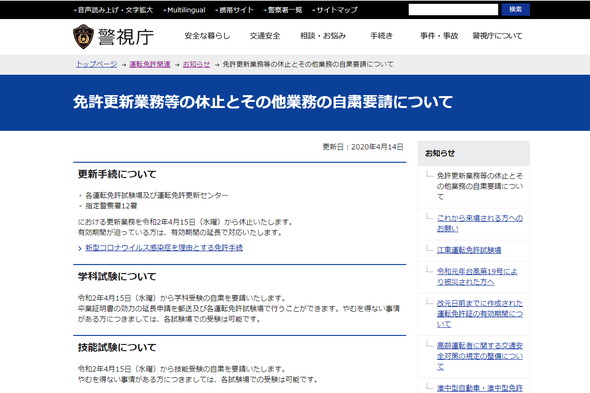Viewport: 590px width, 393px height.
Task: Open サイトマップ link in top bar
Action: 337,10
